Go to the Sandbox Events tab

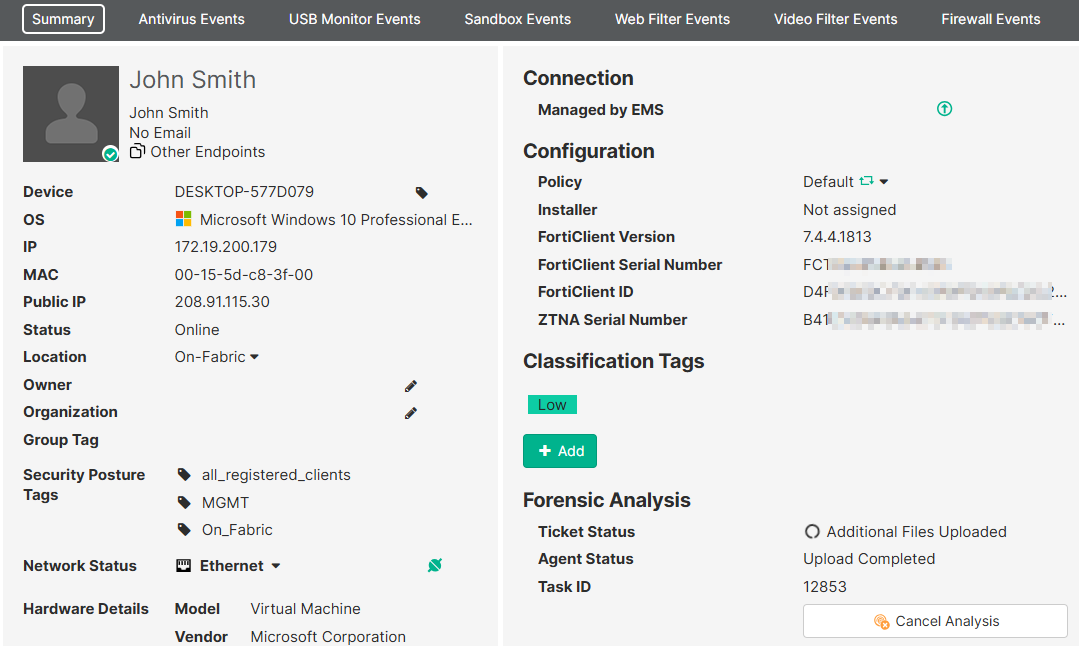[x=517, y=19]
